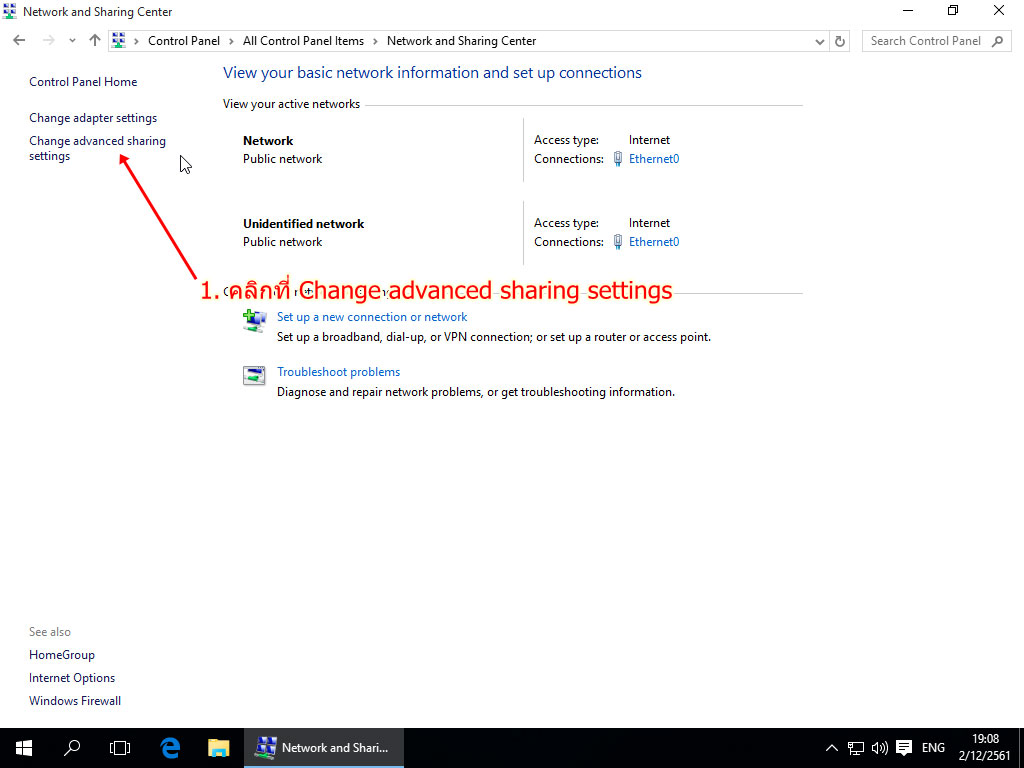This screenshot has height=768, width=1024.
Task: Open Change adapter settings
Action: tap(93, 118)
